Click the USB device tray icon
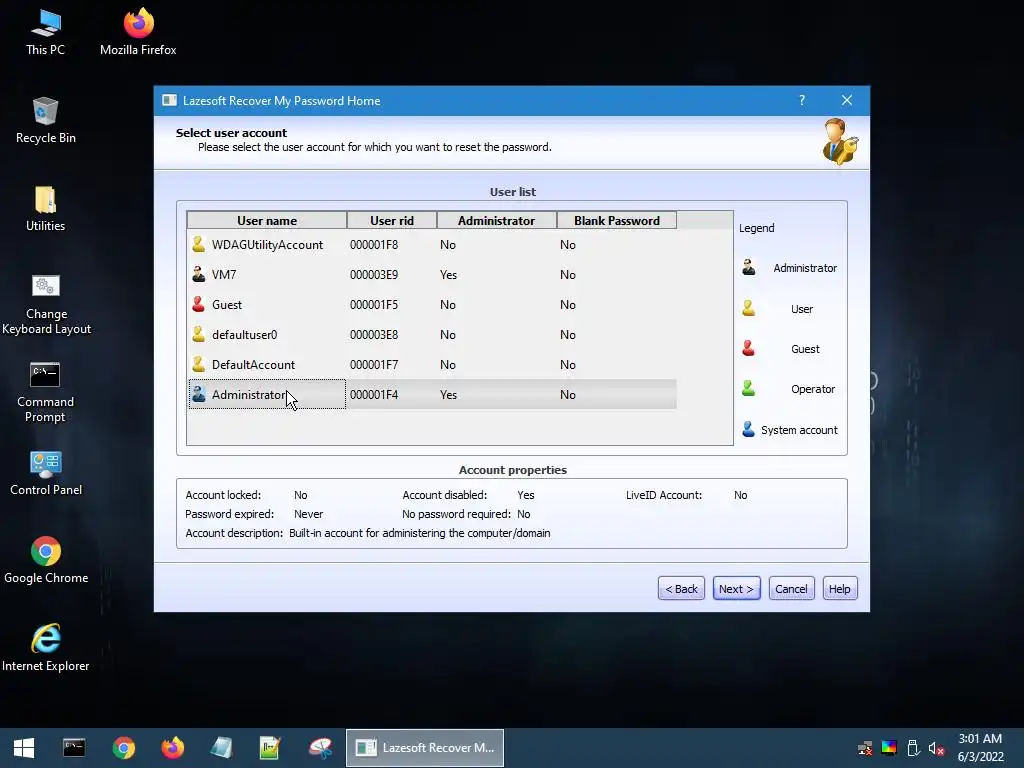The height and width of the screenshot is (768, 1024). [x=913, y=748]
